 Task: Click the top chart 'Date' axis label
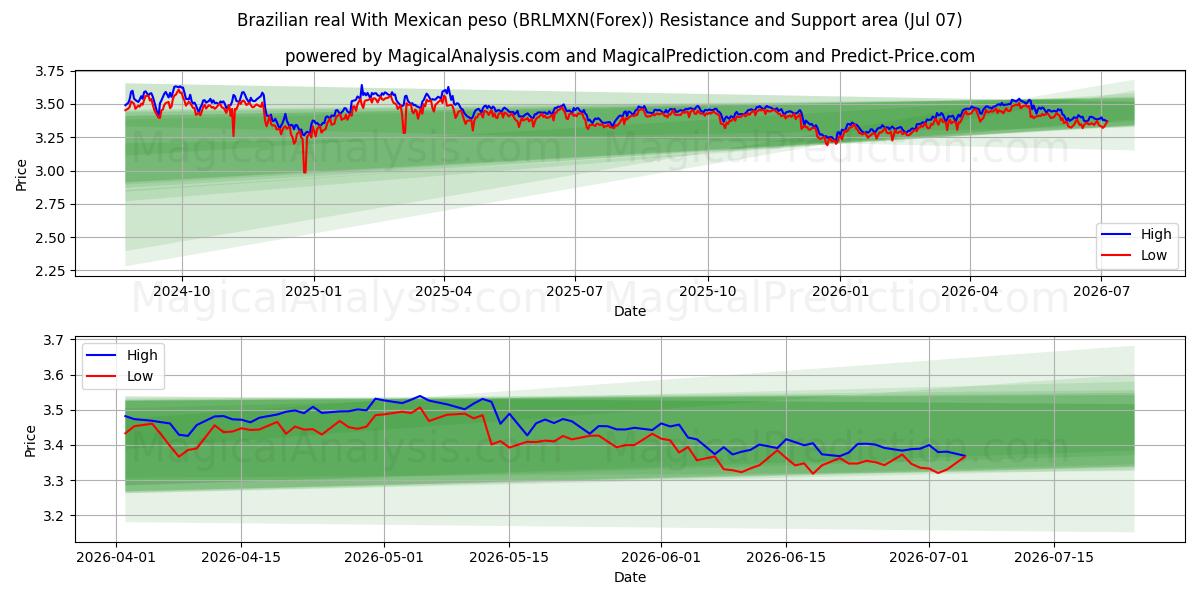click(630, 311)
